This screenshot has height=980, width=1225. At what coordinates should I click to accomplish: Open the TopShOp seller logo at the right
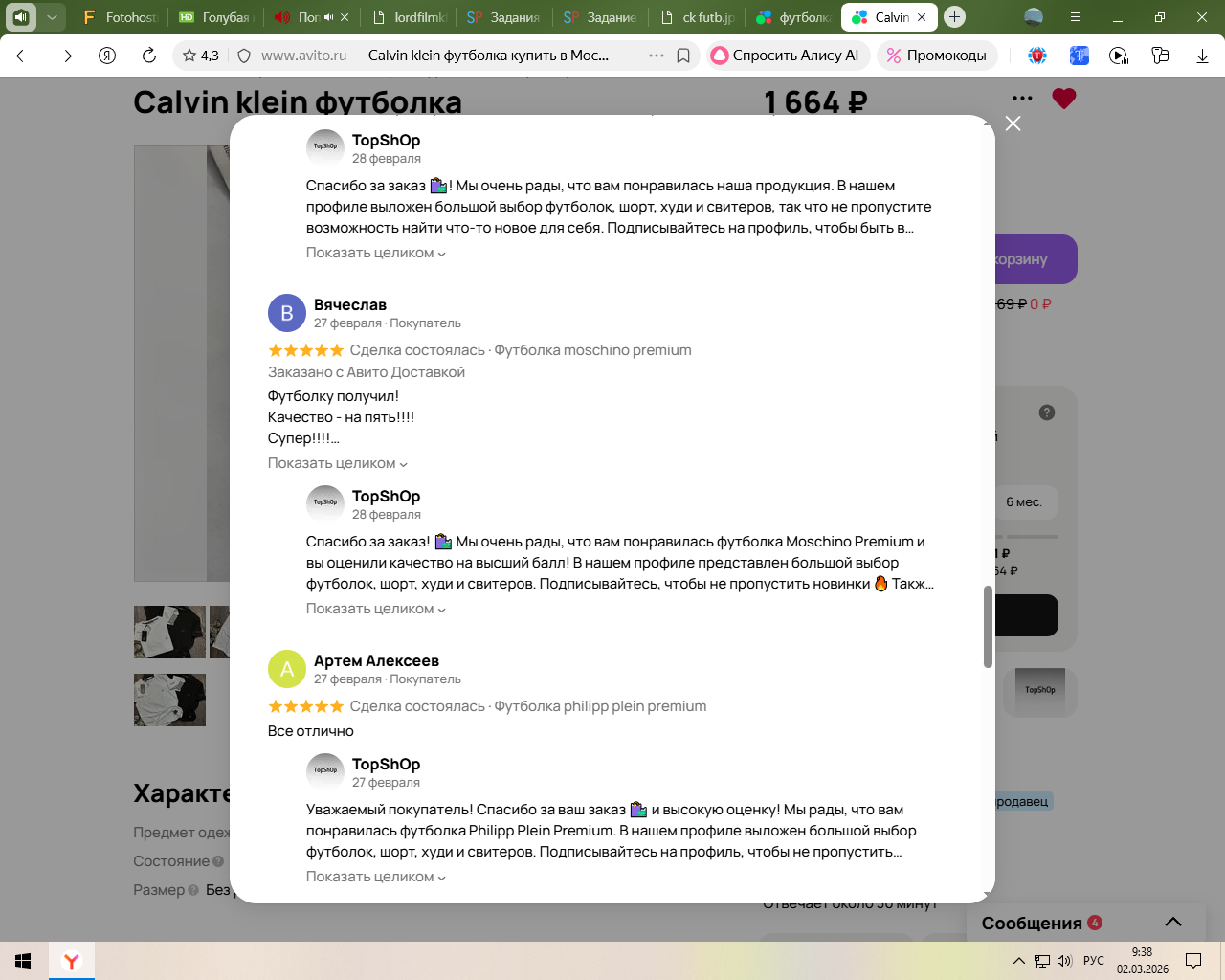coord(1040,691)
